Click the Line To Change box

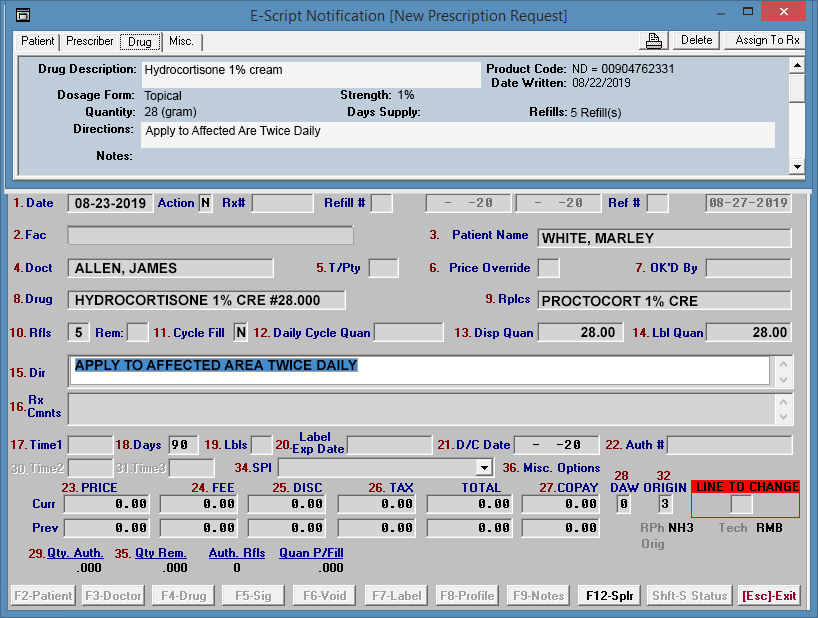pos(741,504)
